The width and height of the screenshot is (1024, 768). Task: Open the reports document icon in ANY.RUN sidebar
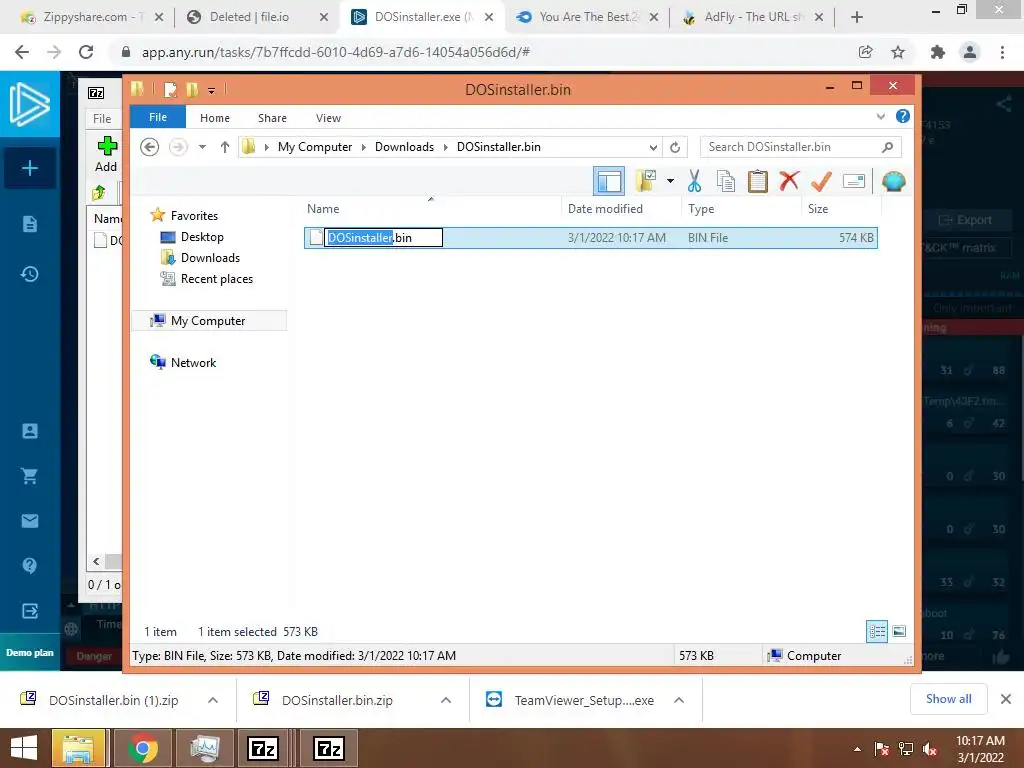tap(29, 224)
